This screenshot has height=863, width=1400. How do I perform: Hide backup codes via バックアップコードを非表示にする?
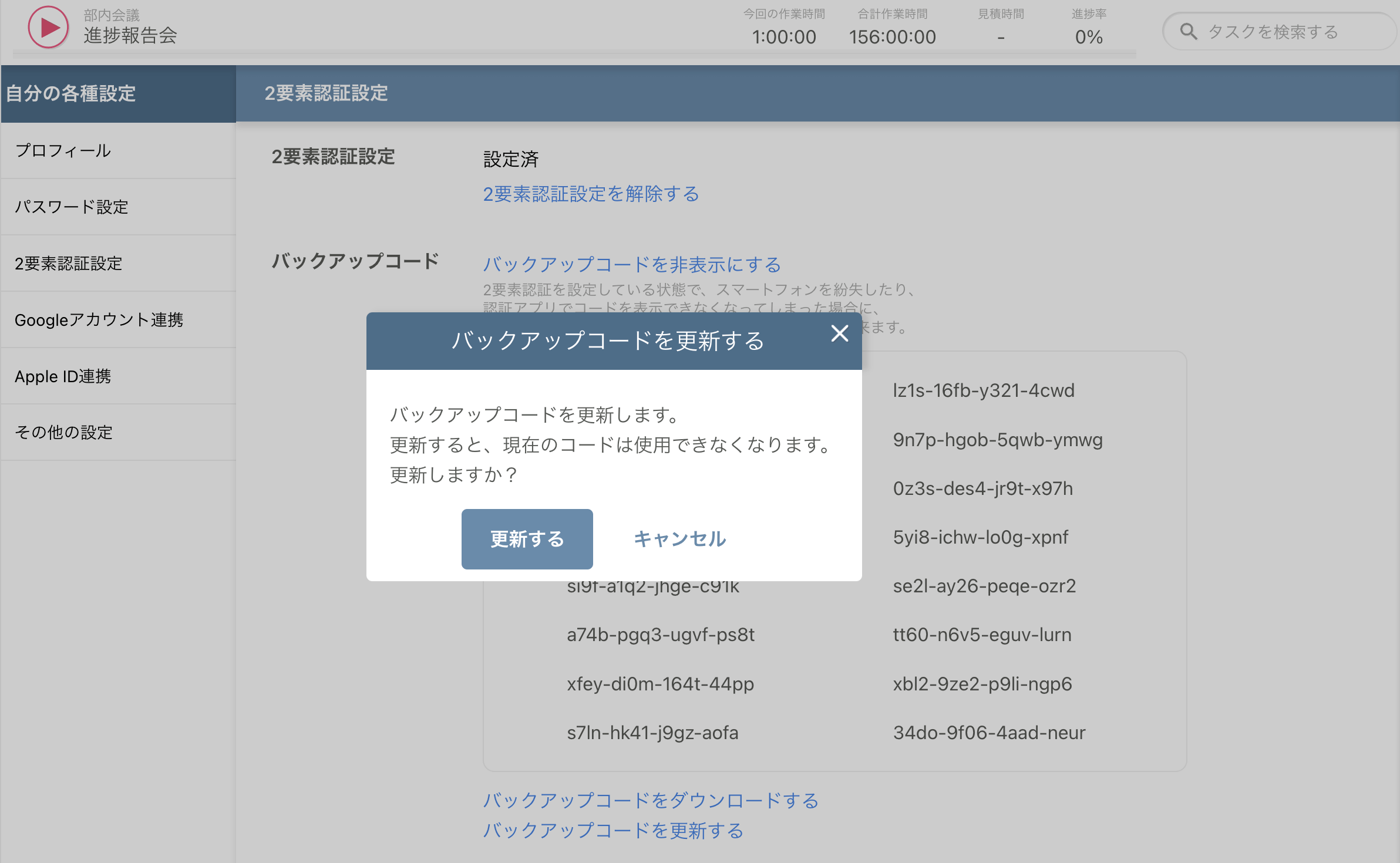pyautogui.click(x=631, y=265)
